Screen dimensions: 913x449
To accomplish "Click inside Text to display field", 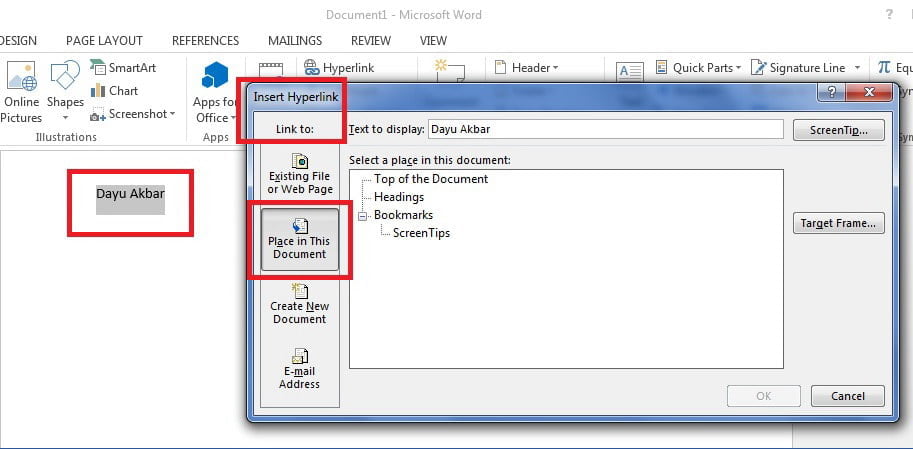I will [606, 129].
